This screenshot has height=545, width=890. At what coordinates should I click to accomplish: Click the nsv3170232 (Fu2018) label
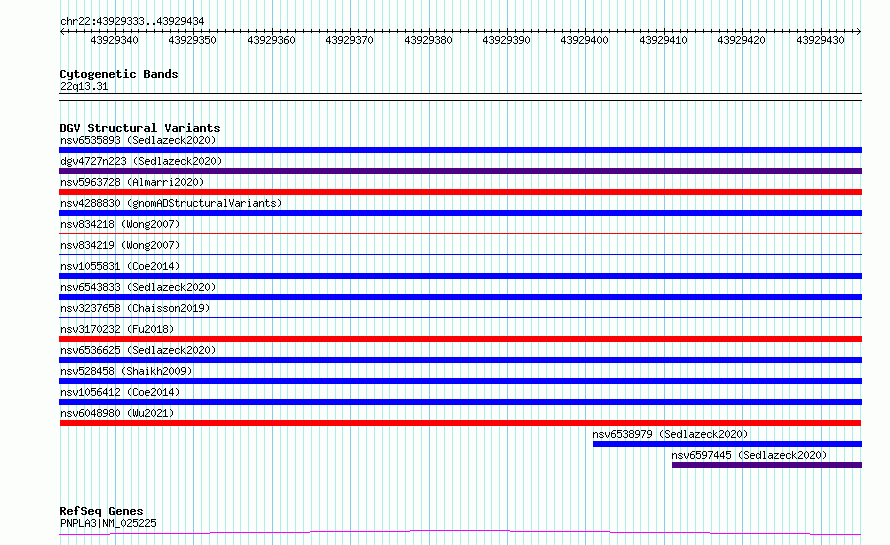coord(117,329)
